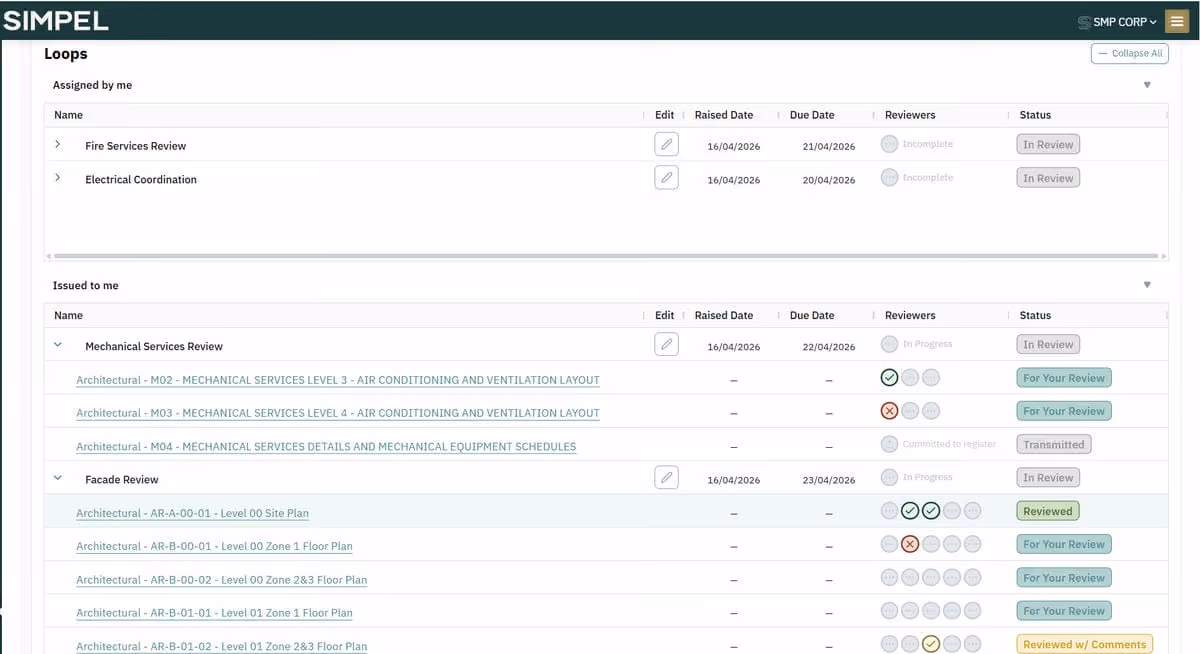Sort Assigned by me by Name header
The image size is (1200, 654).
68,115
